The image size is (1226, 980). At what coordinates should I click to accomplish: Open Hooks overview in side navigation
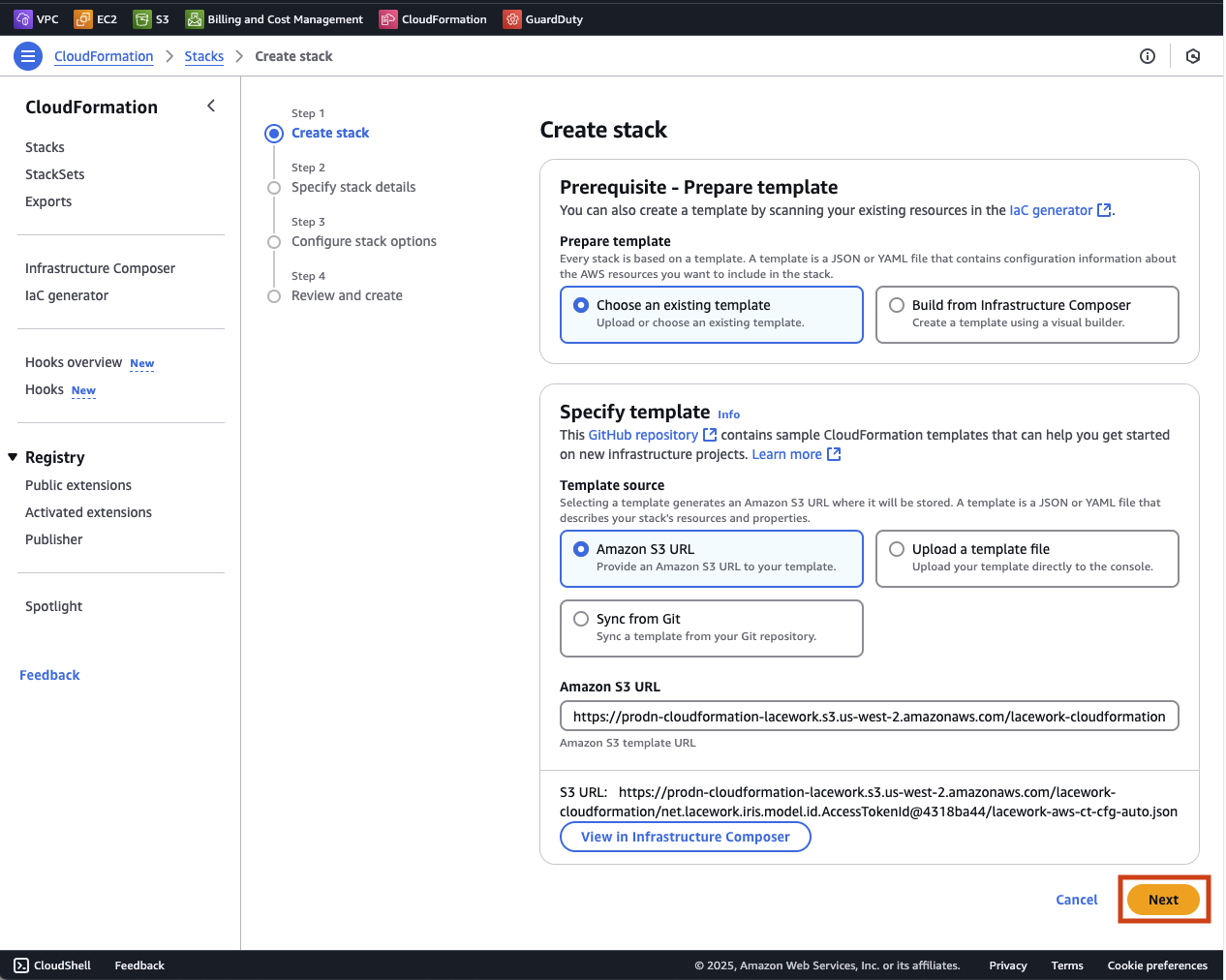[x=74, y=362]
